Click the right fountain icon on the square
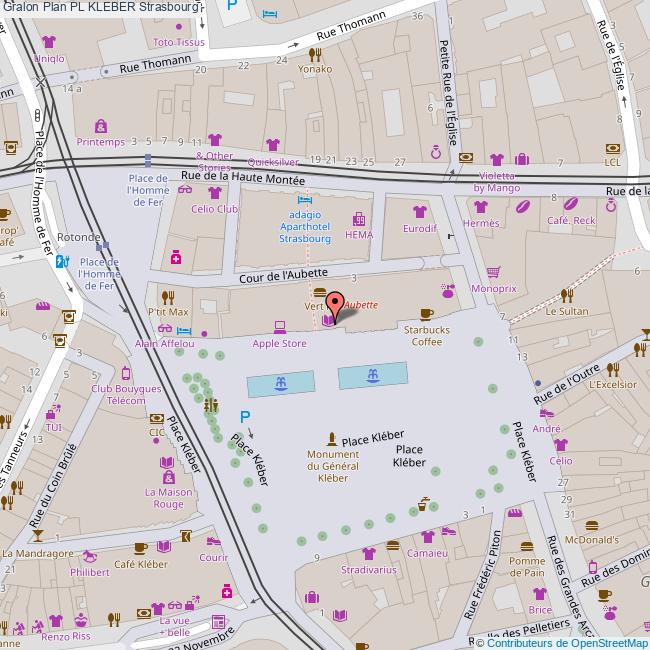 [x=372, y=375]
